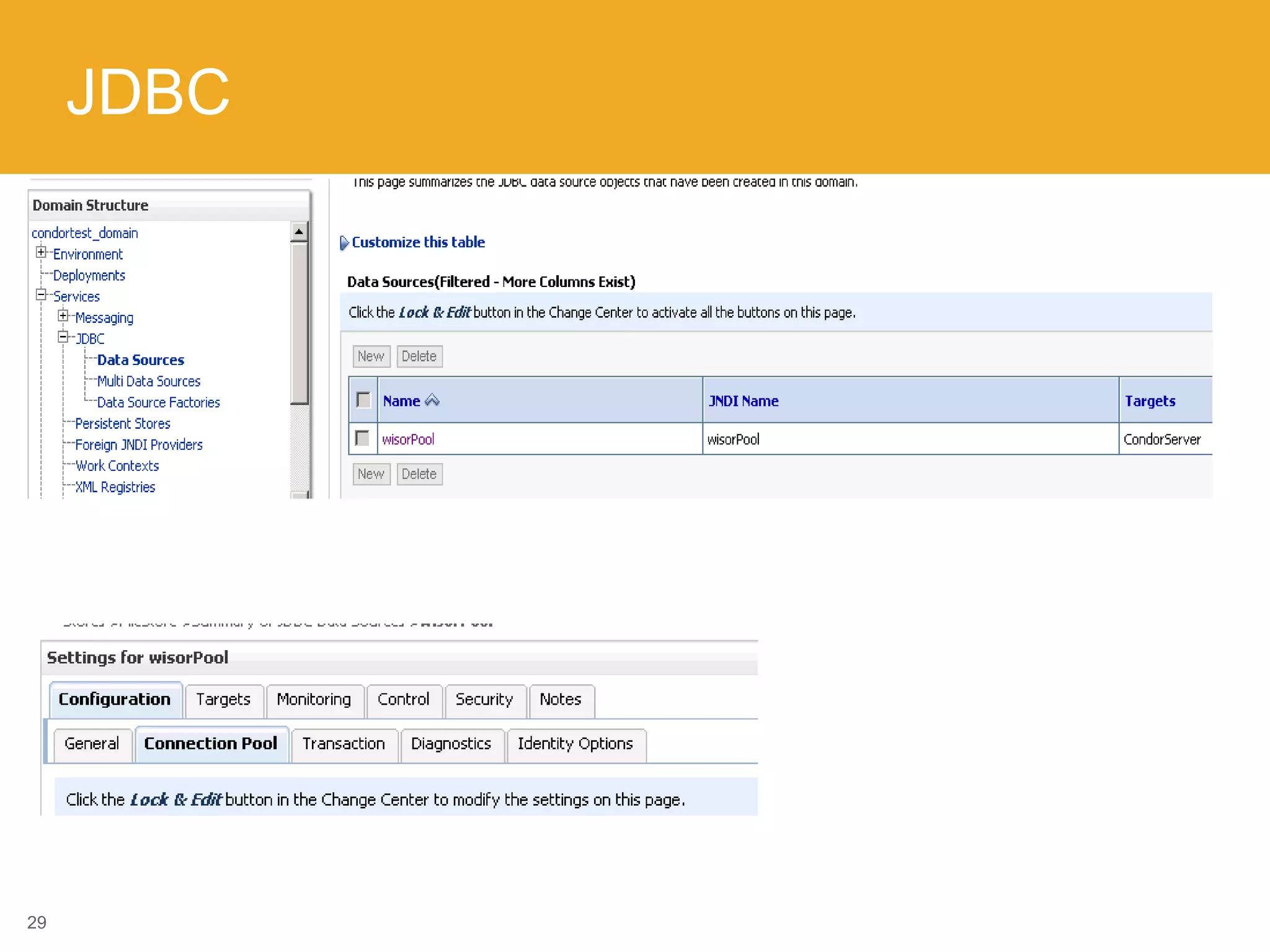Check the wisorPool row checkbox
This screenshot has width=1270, height=952.
(363, 438)
